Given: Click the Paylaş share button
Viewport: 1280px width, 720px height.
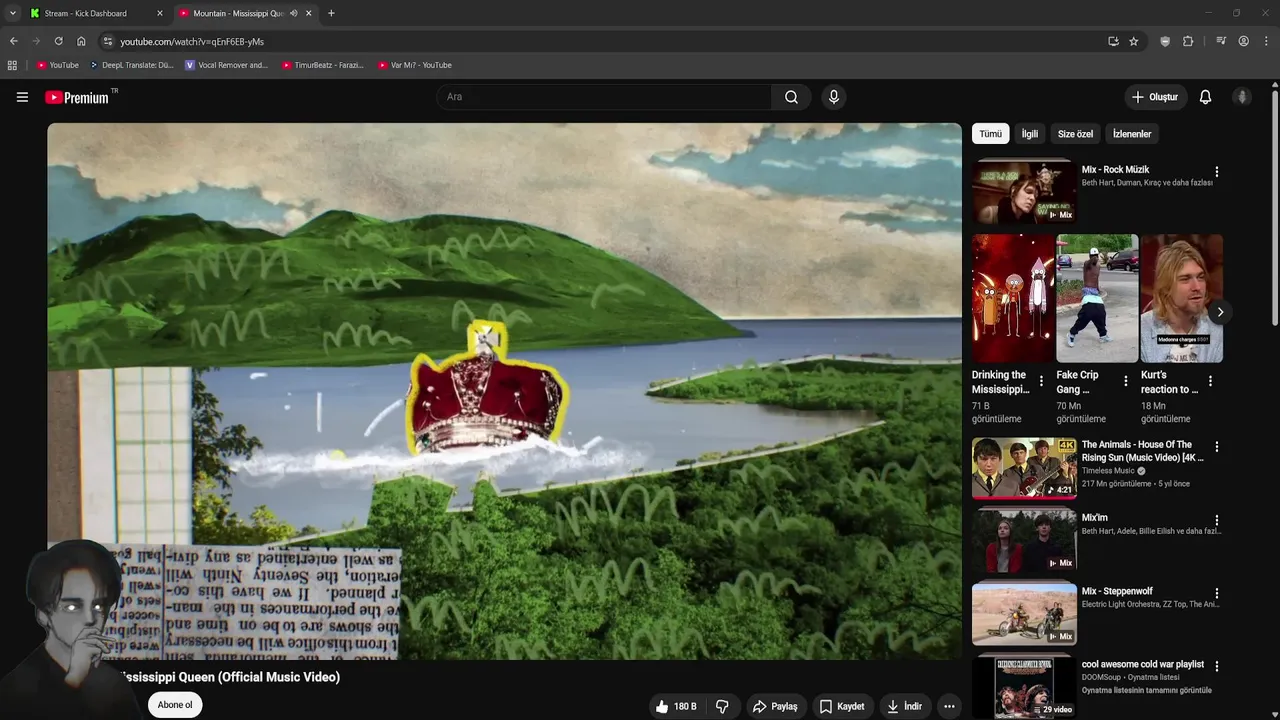Looking at the screenshot, I should 775,706.
